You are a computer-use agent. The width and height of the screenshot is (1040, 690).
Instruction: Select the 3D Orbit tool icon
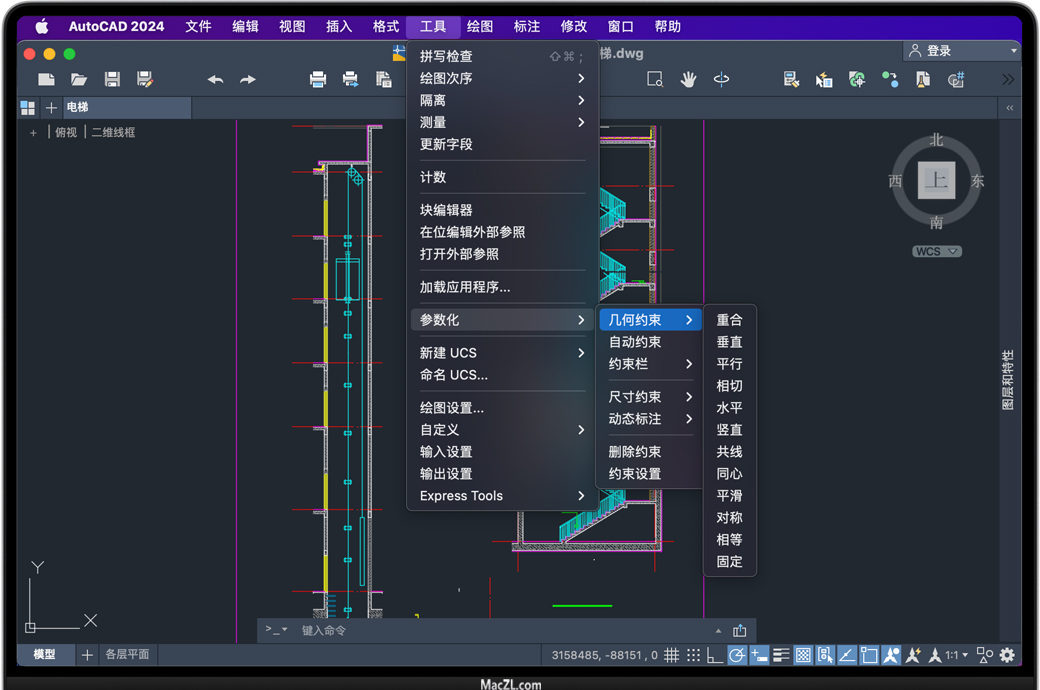click(721, 79)
